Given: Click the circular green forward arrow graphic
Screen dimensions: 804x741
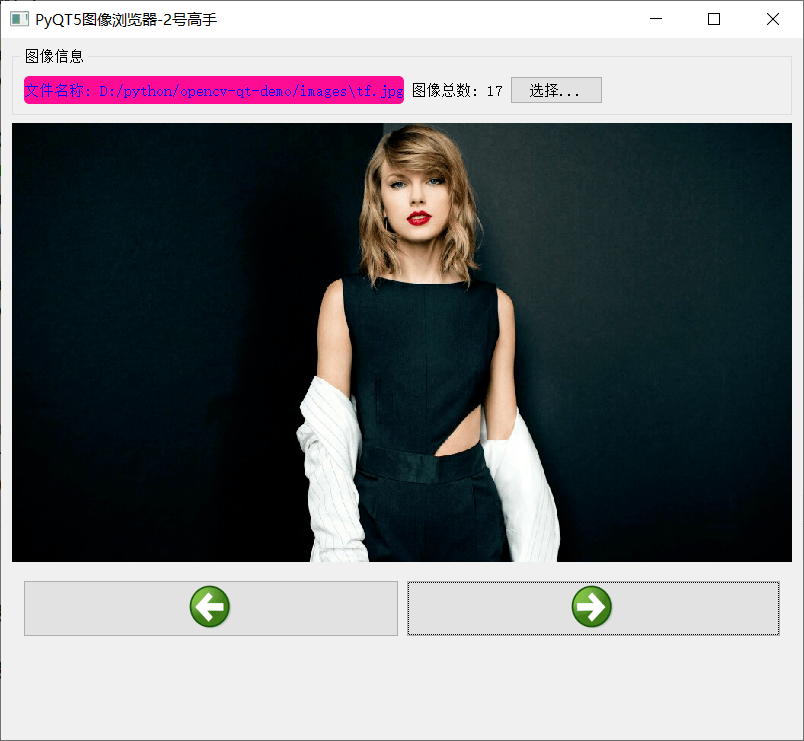Looking at the screenshot, I should pos(593,606).
